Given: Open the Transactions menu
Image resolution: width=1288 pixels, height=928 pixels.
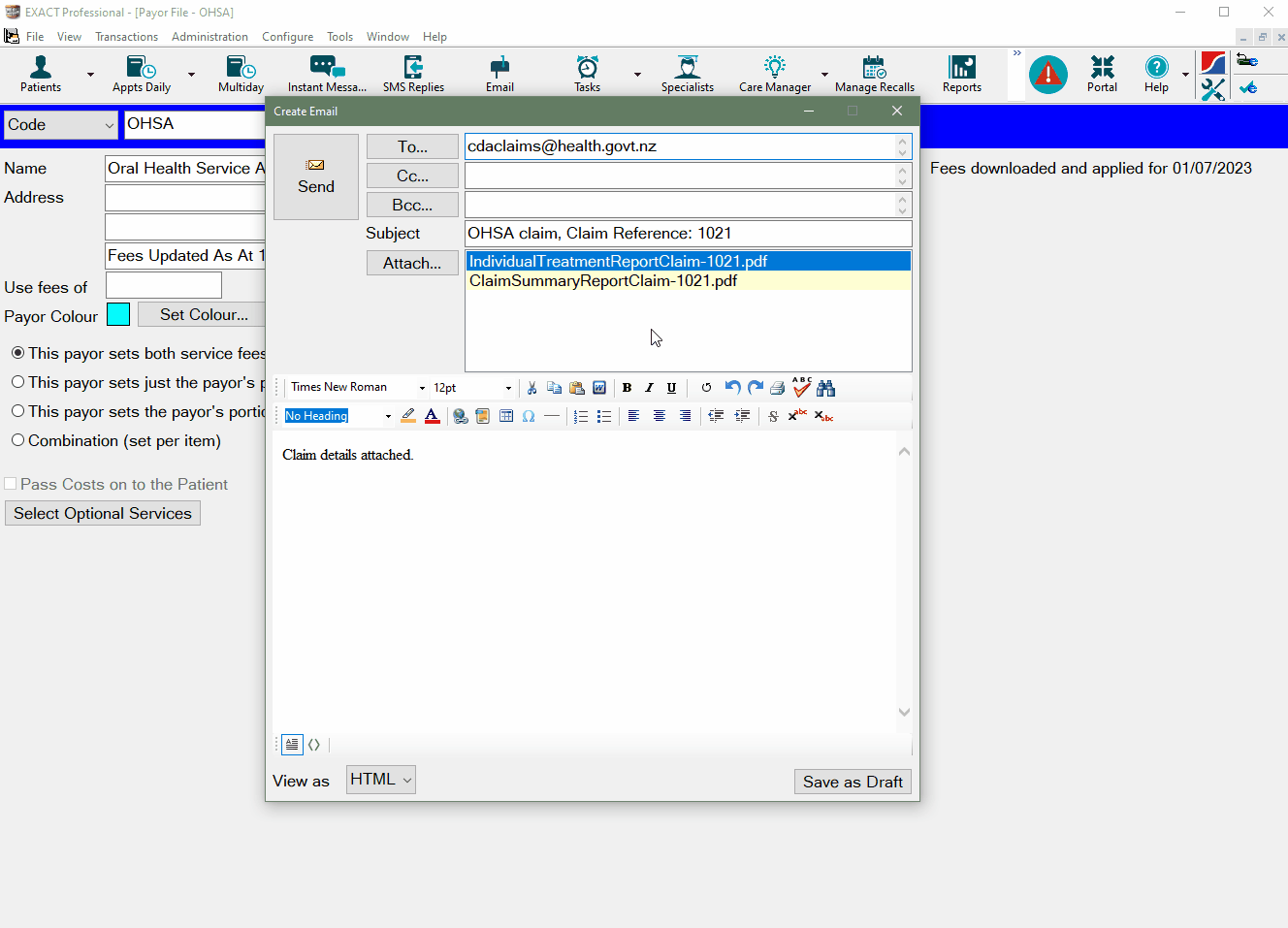Looking at the screenshot, I should tap(126, 37).
